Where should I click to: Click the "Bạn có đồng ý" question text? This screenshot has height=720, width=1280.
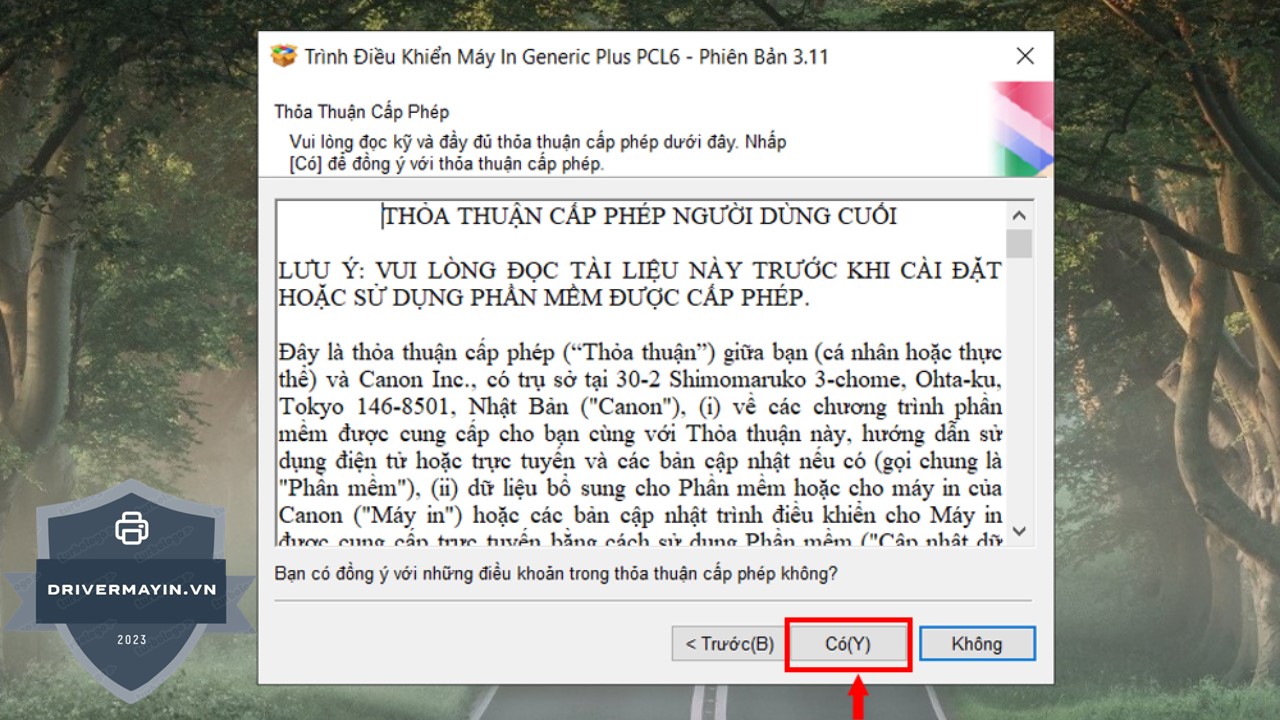tap(556, 574)
